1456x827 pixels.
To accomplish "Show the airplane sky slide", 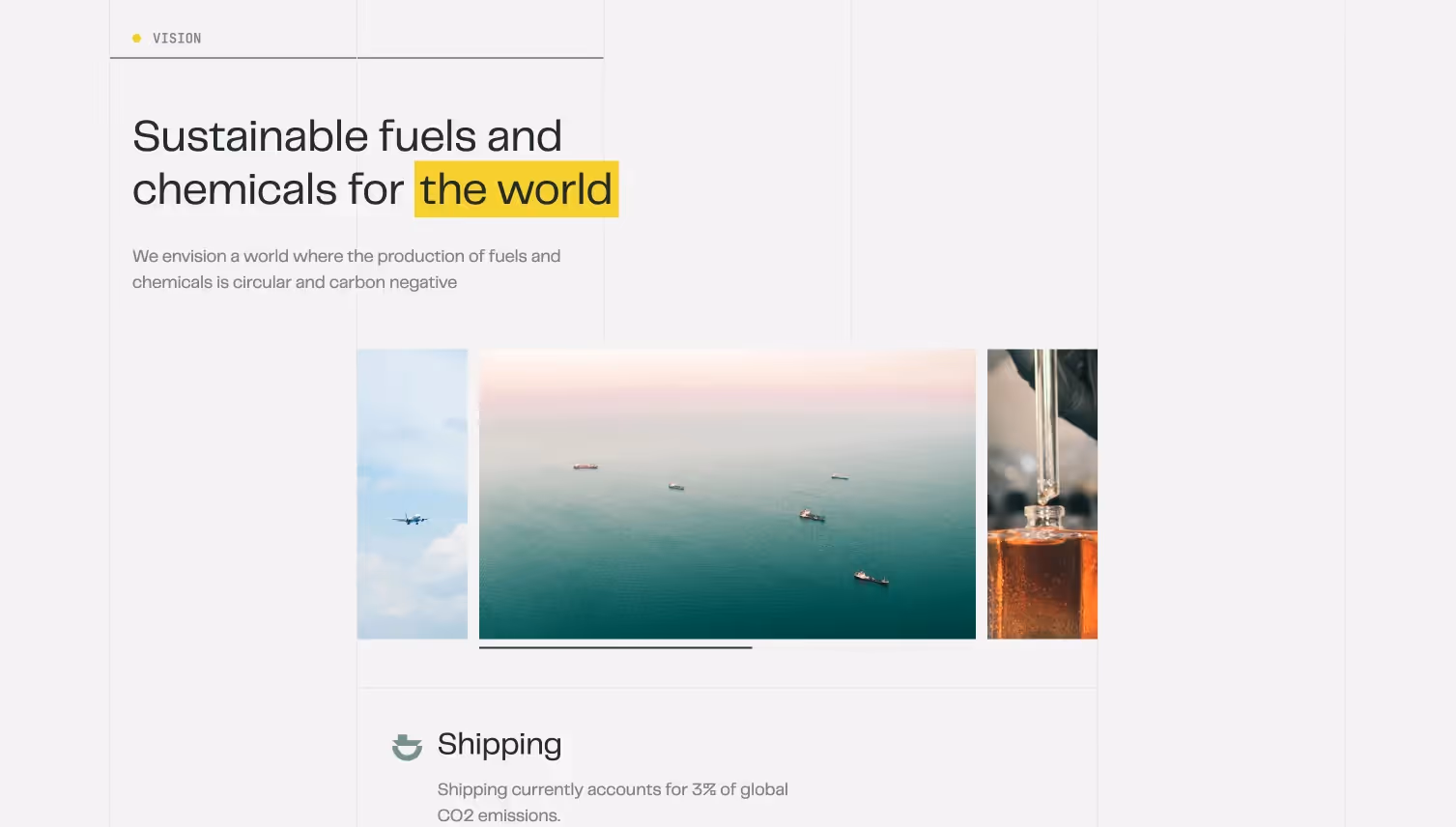I will point(413,494).
